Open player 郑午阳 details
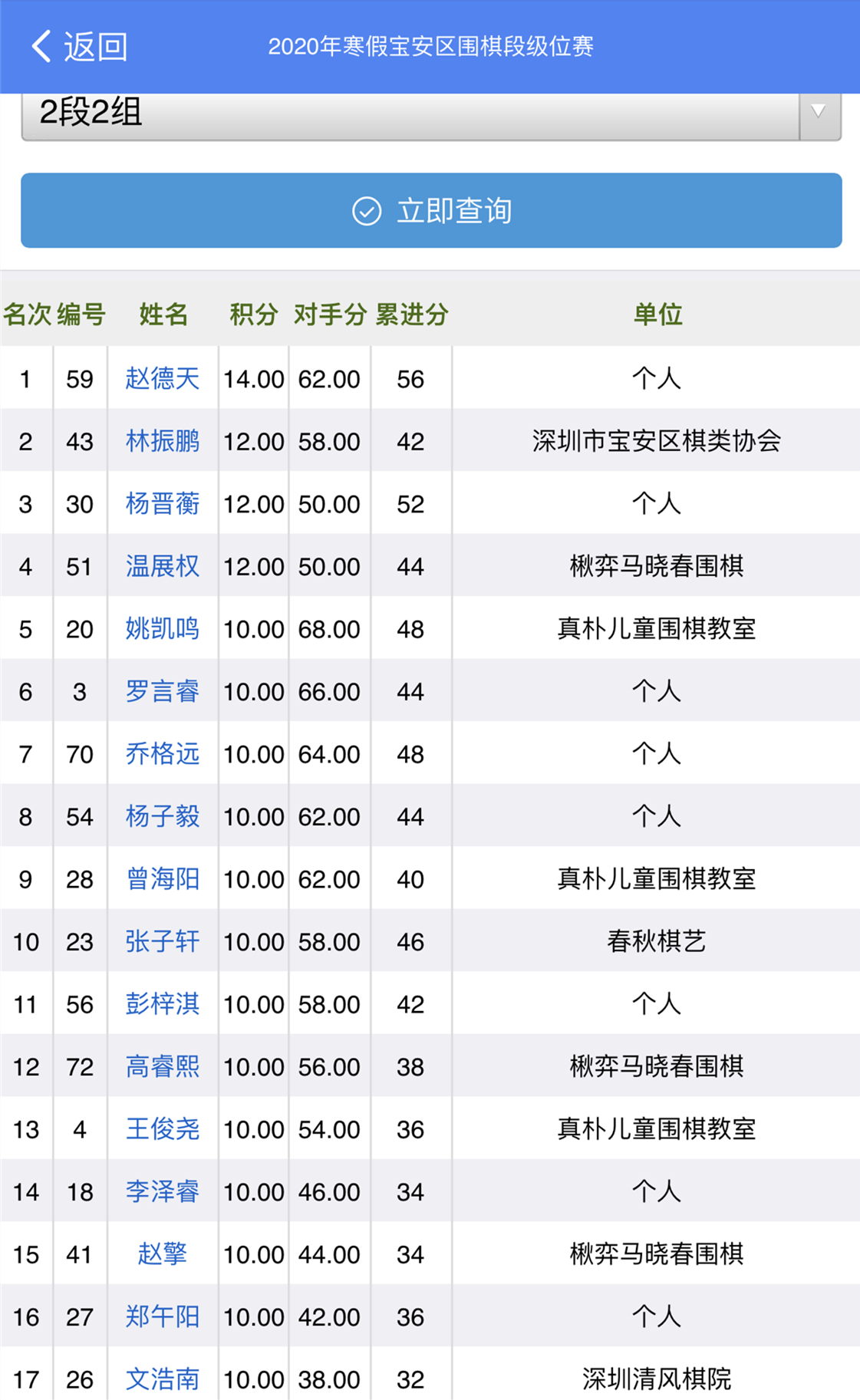The image size is (860, 1400). click(163, 1316)
